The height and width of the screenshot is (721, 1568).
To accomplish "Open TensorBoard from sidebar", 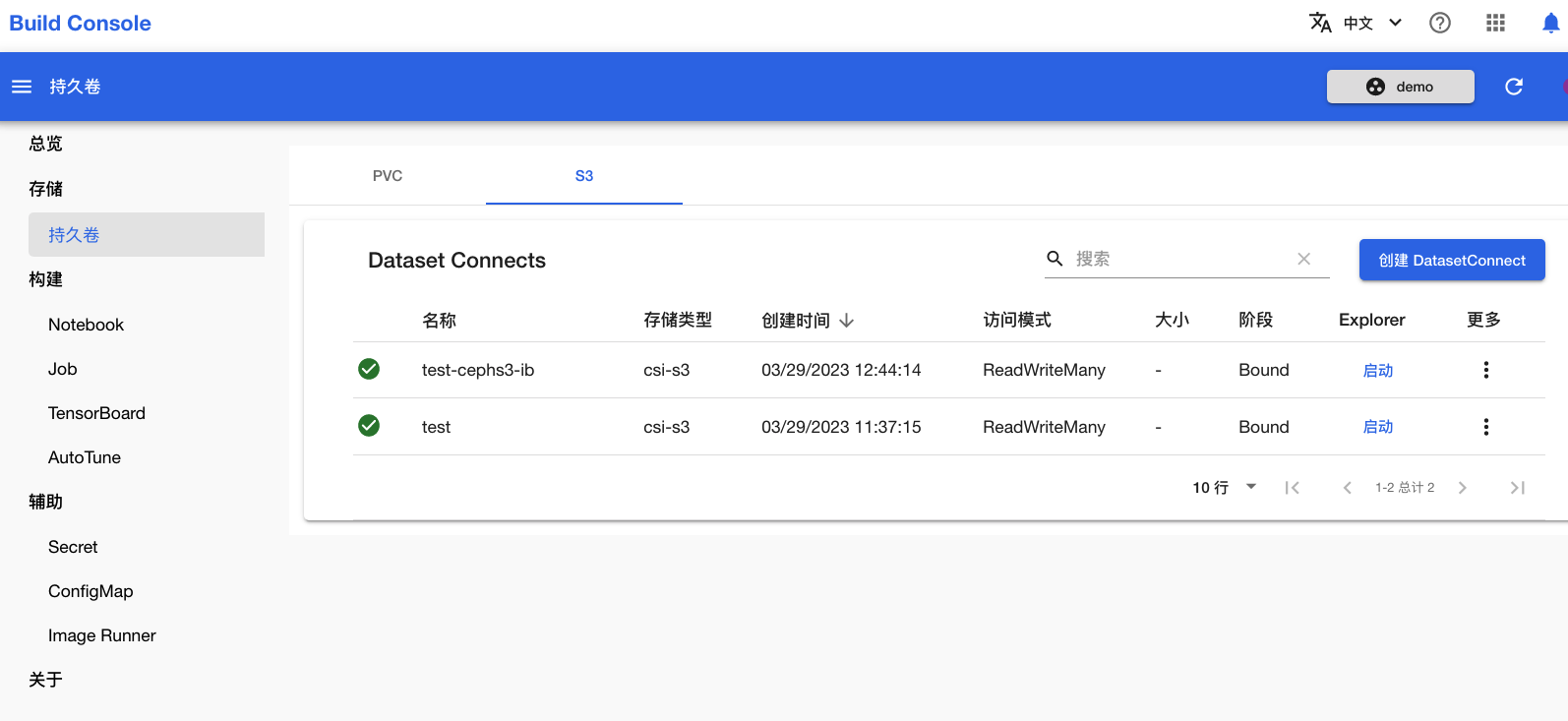I will point(96,413).
